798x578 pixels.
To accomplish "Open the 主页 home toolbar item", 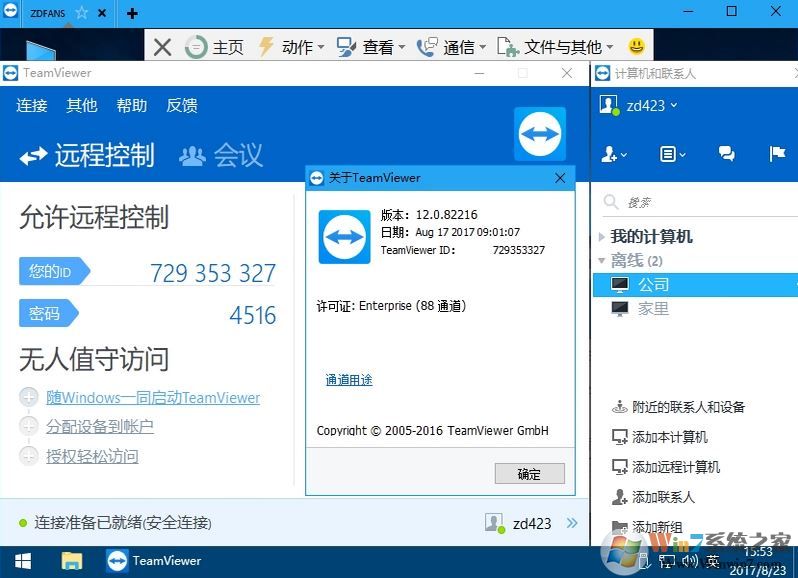I will 214,47.
